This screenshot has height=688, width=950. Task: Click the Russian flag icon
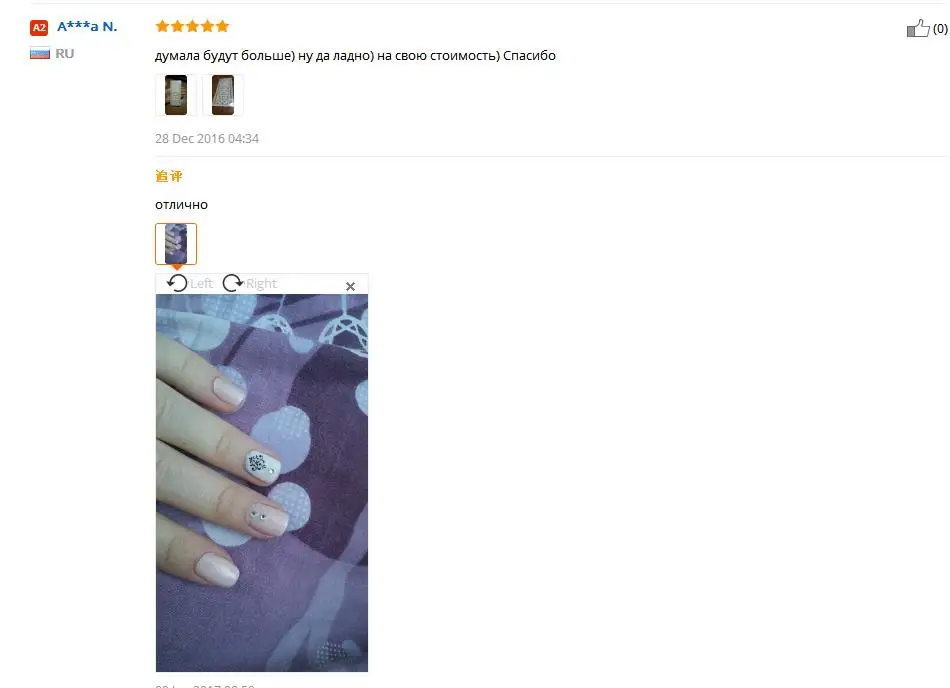[x=40, y=53]
